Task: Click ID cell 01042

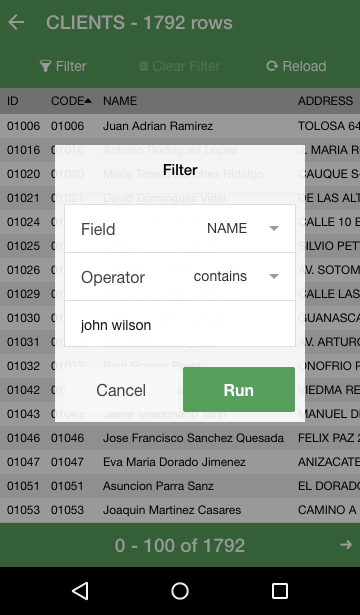Action: pos(24,390)
